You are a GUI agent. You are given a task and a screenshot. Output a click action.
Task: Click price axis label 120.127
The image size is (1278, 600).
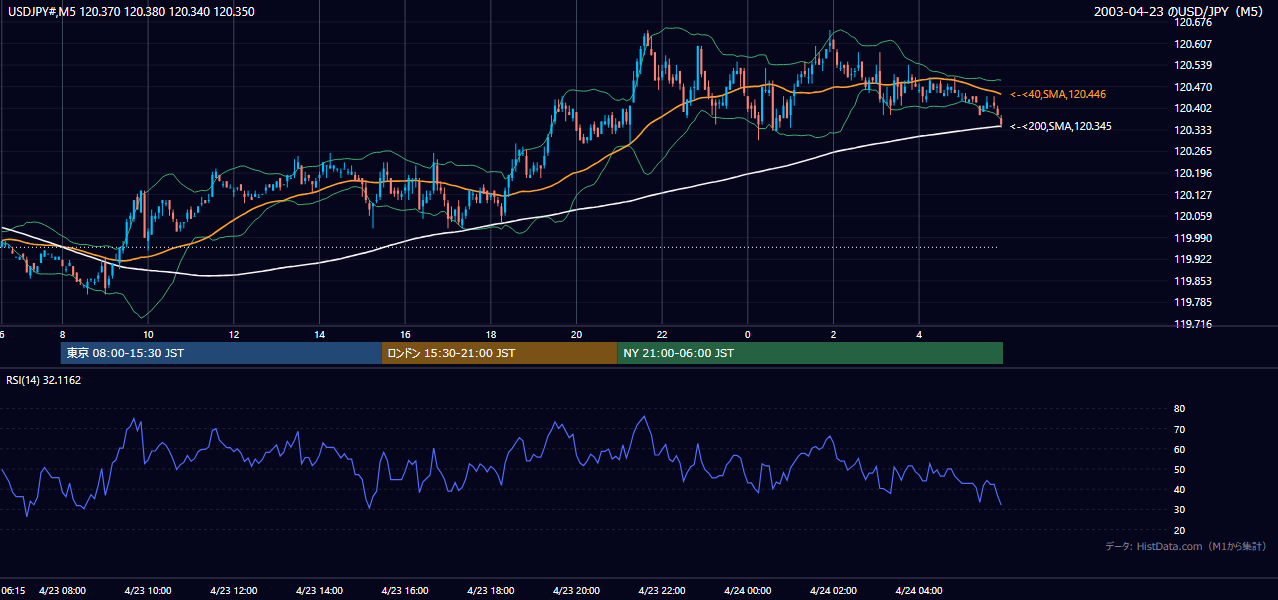pyautogui.click(x=1194, y=195)
